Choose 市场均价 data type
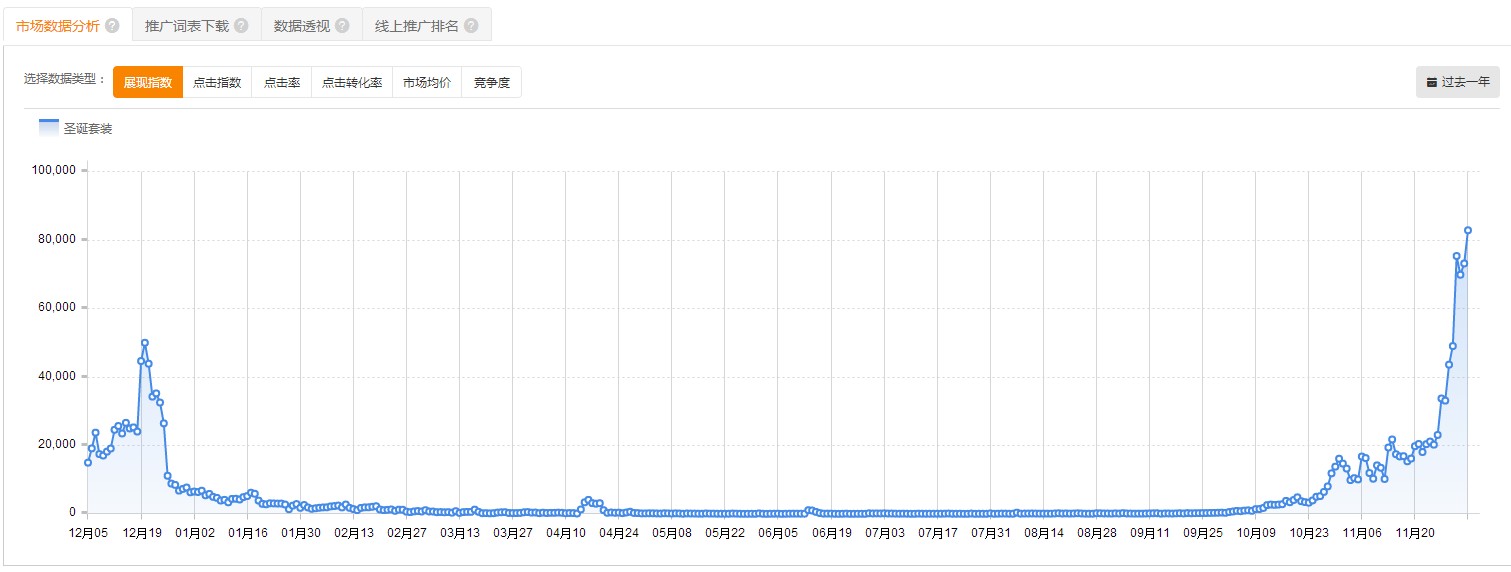This screenshot has height=572, width=1511. pyautogui.click(x=427, y=82)
